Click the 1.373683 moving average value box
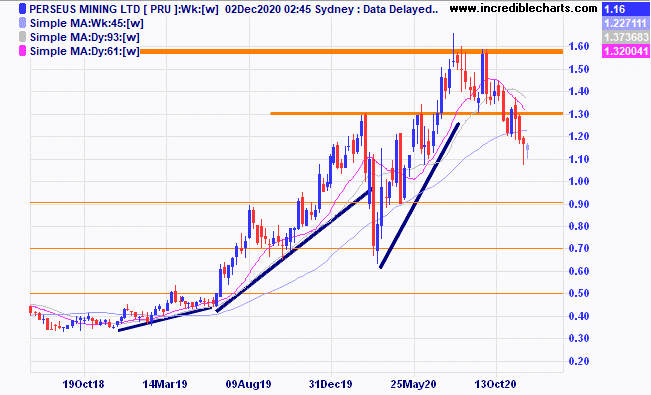Screen dimensions: 651x395 coord(626,37)
